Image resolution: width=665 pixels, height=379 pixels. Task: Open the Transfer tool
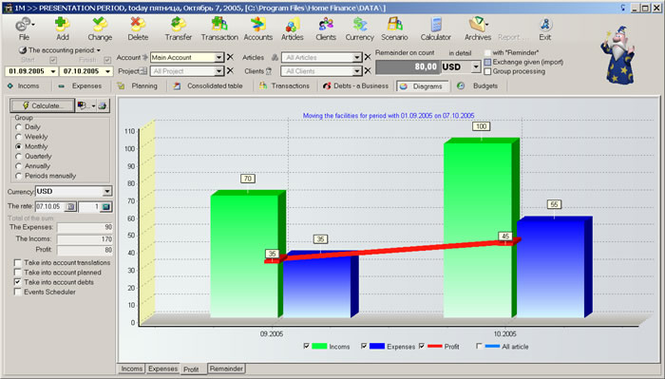coord(178,24)
